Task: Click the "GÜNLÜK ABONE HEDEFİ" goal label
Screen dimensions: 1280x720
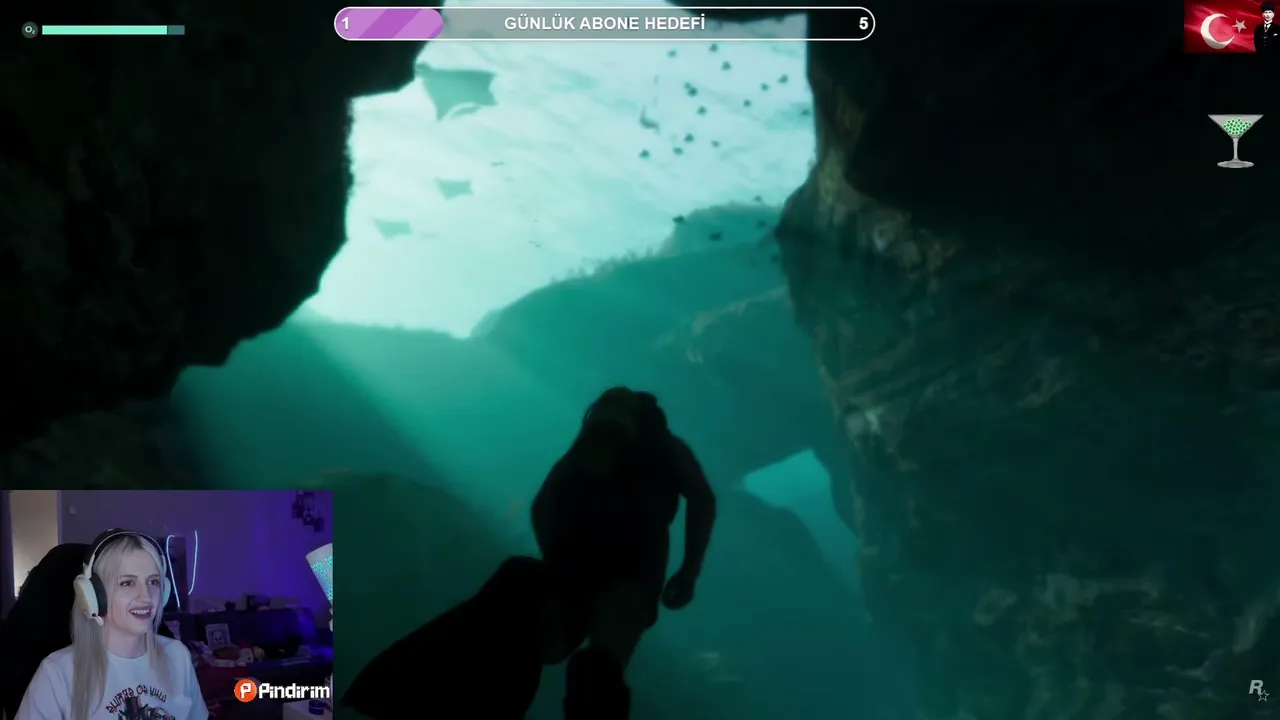Action: tap(604, 23)
